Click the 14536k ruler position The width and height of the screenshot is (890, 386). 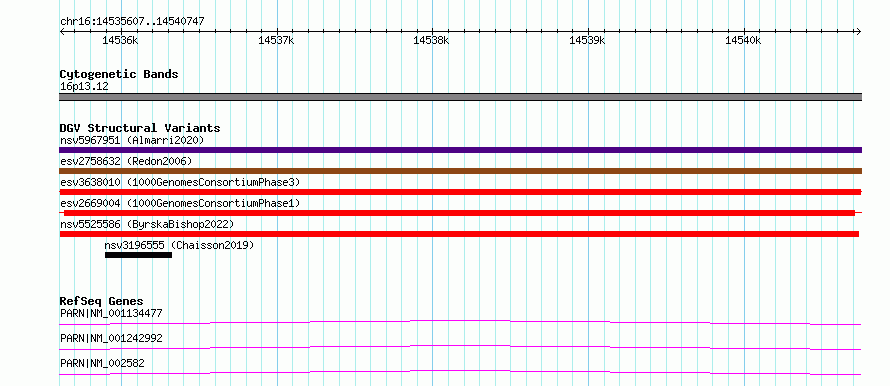(120, 40)
